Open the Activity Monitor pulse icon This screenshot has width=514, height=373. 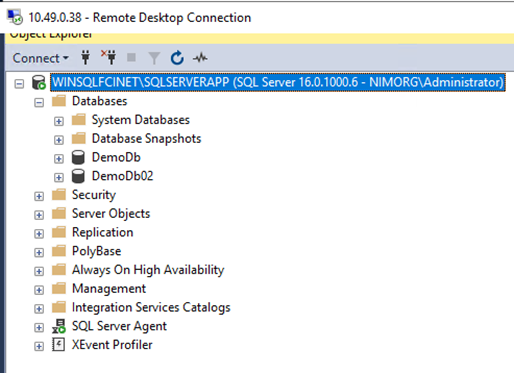click(200, 58)
